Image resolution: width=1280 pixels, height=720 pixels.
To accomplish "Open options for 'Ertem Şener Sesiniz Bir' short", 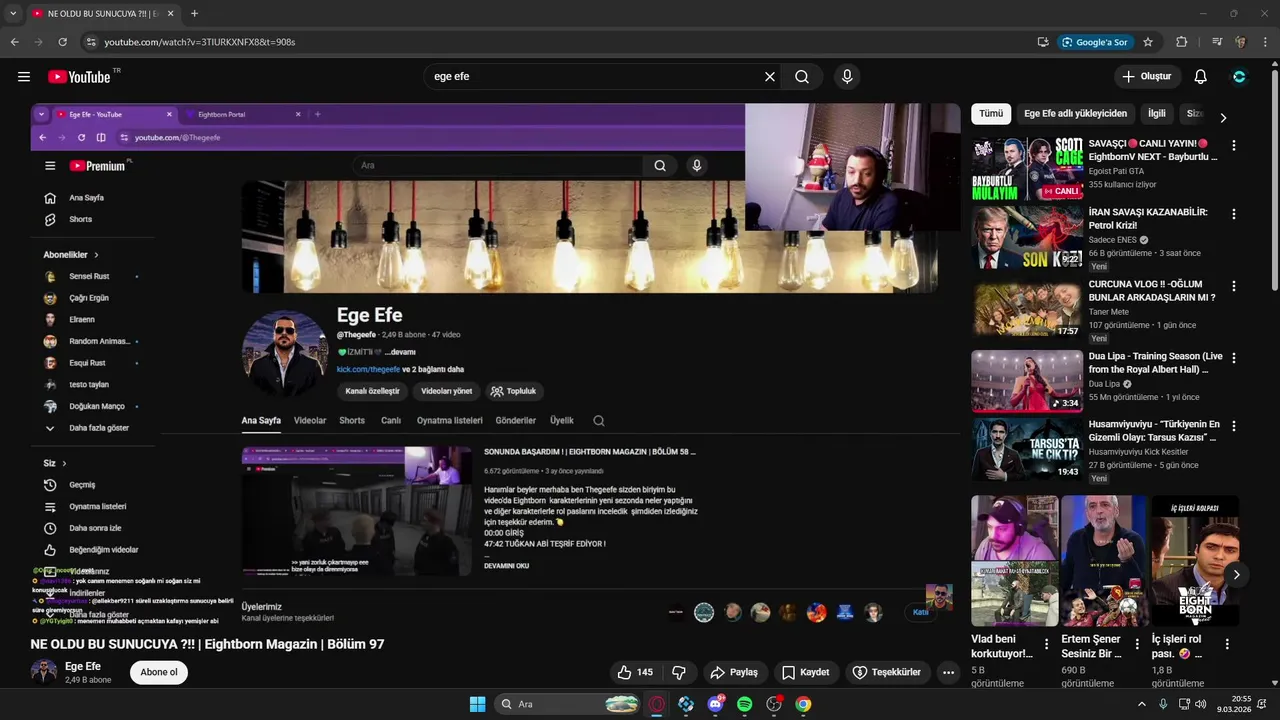I will point(1137,644).
